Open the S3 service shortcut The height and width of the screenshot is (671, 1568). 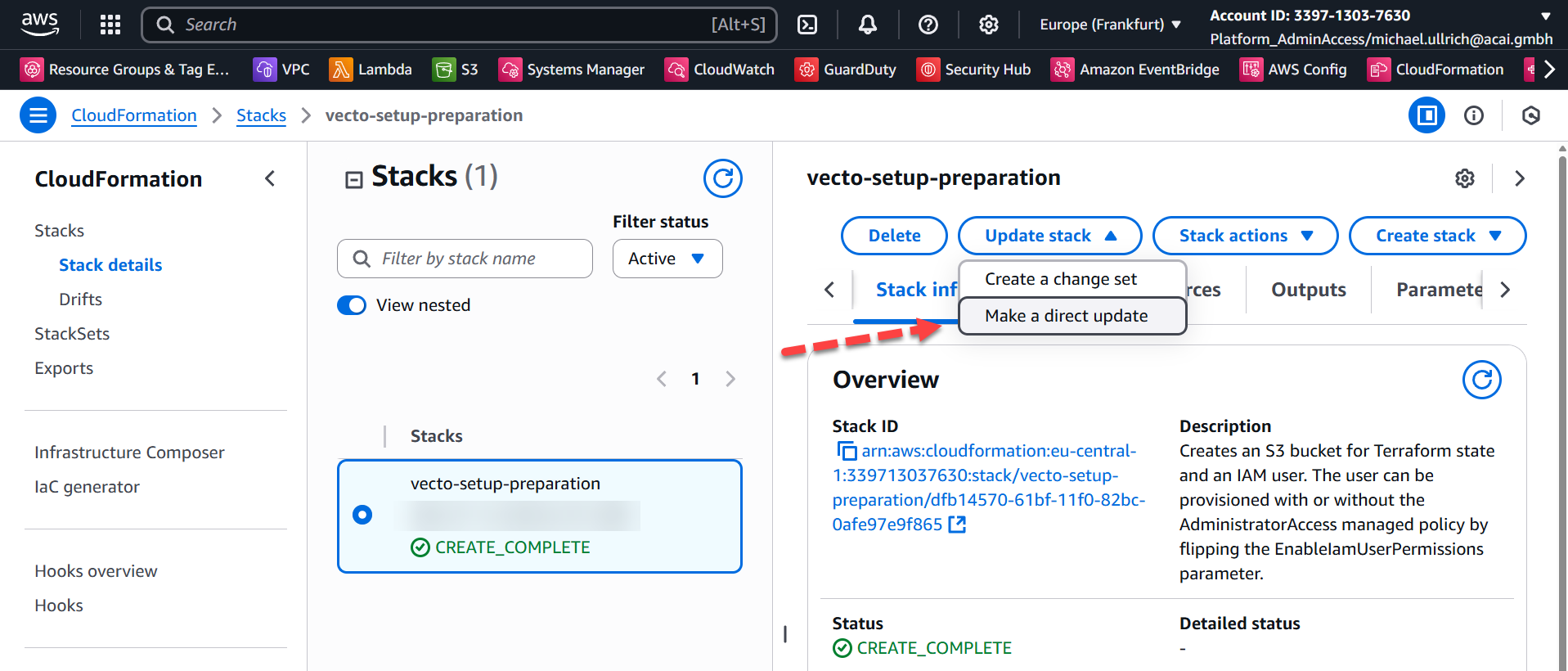(x=456, y=70)
